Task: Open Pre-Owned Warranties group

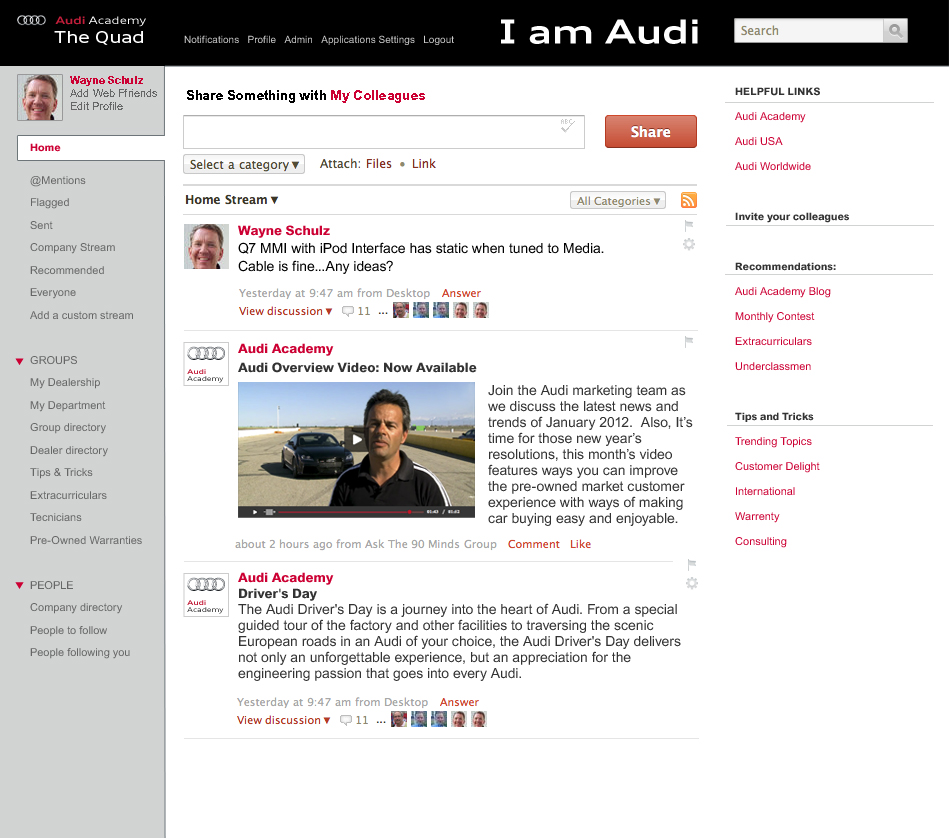Action: coord(86,540)
